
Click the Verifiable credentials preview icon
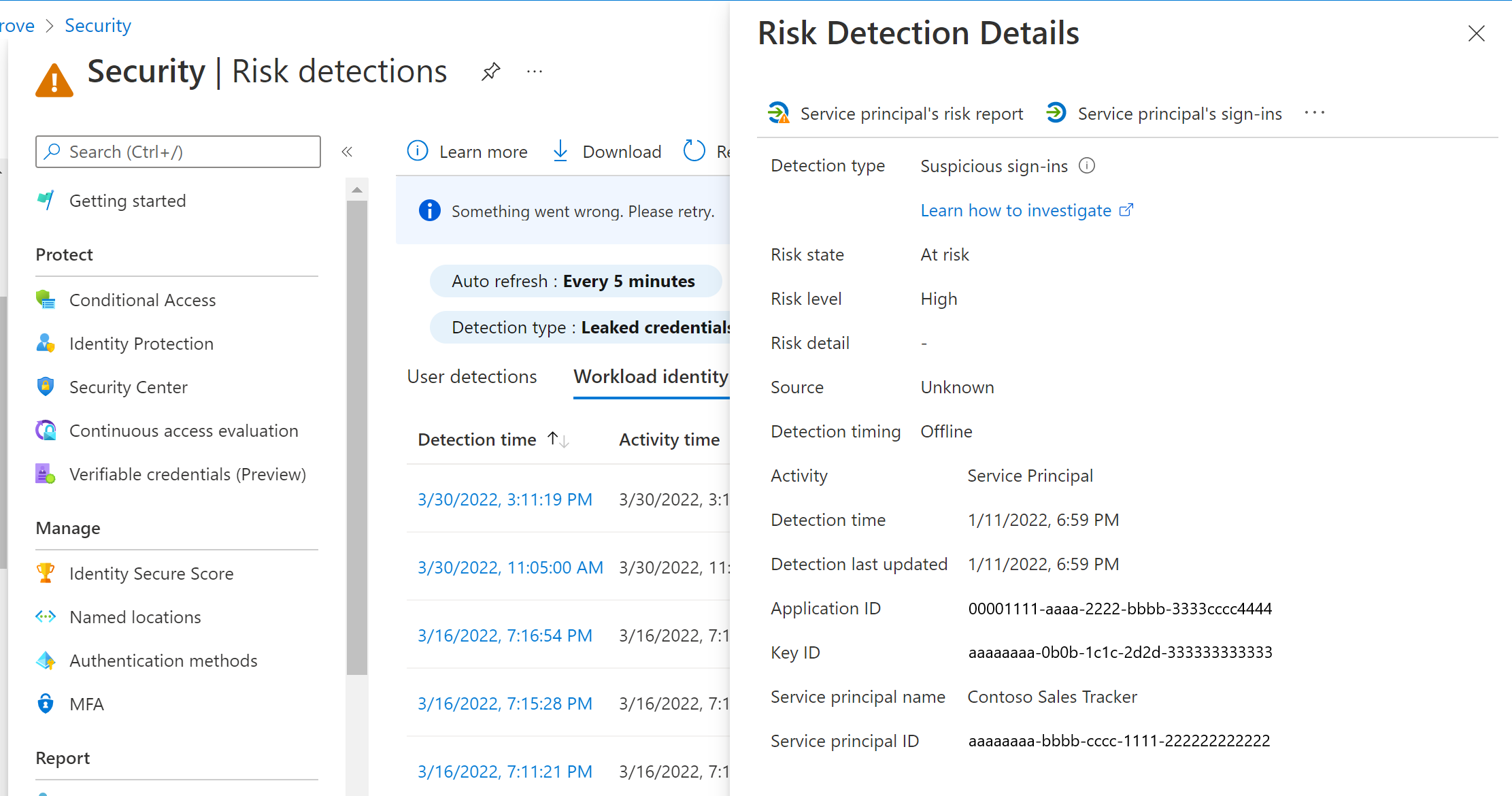coord(47,473)
